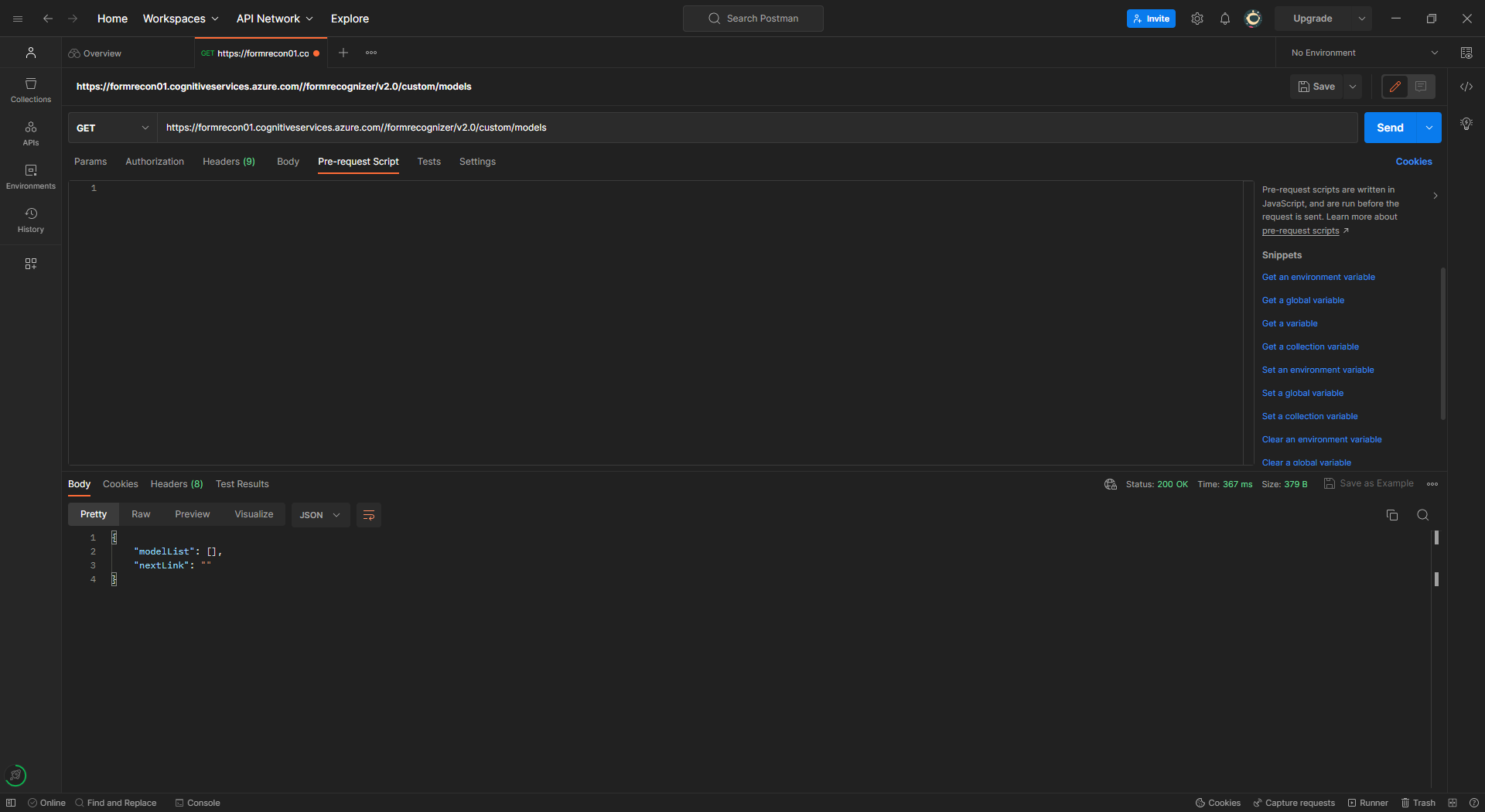Select the Pretty response view
The width and height of the screenshot is (1485, 812).
click(x=94, y=514)
